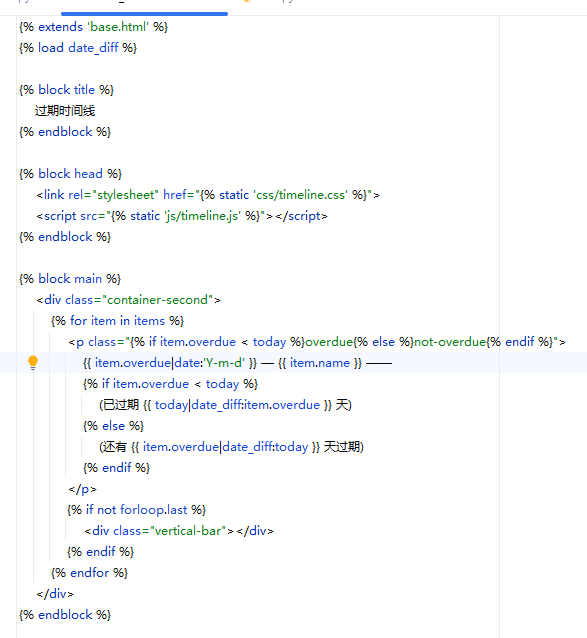Click date_diff in the load tag line
The width and height of the screenshot is (587, 638).
[x=93, y=48]
